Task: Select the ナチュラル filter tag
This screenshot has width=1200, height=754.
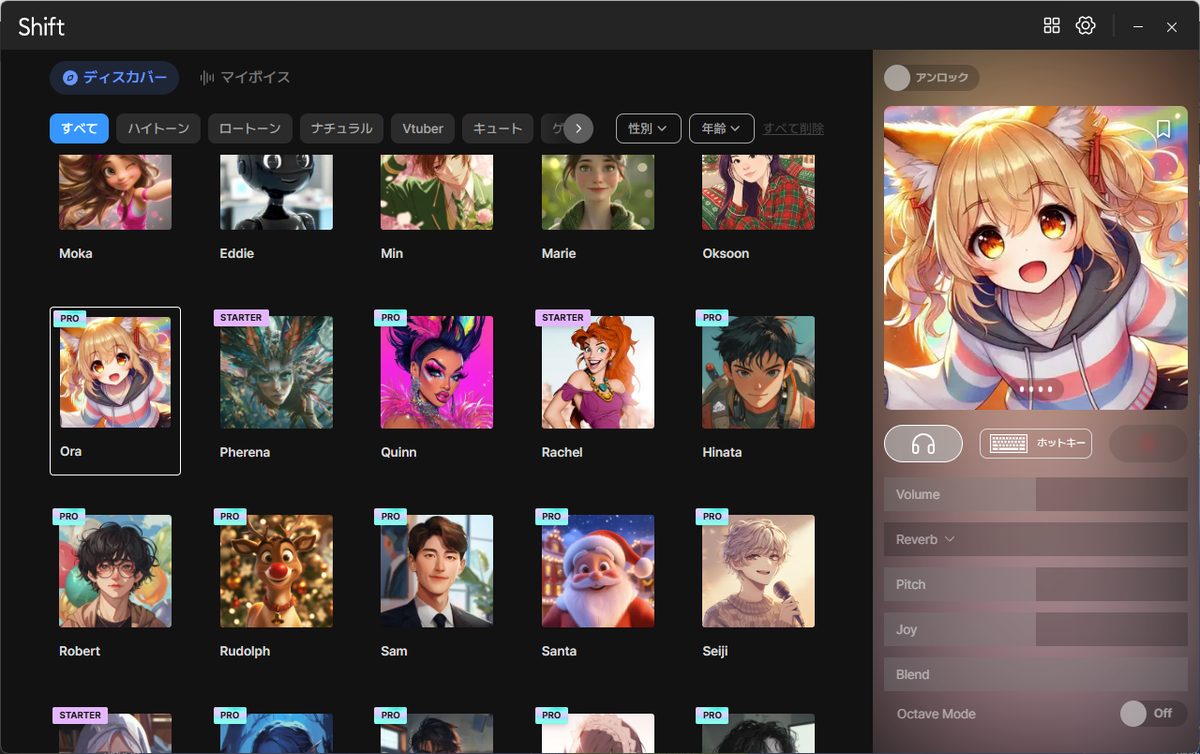Action: coord(341,128)
